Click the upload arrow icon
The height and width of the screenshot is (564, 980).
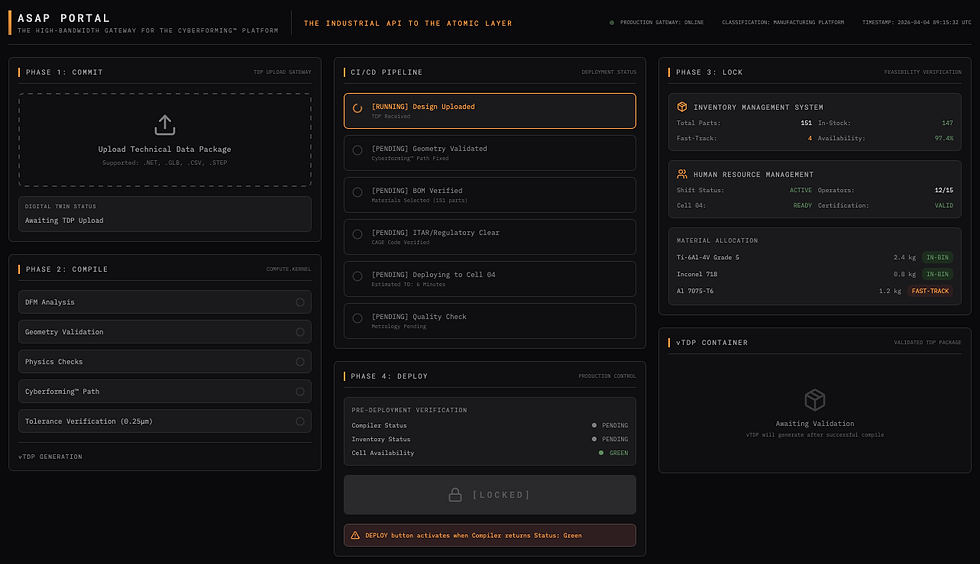pyautogui.click(x=165, y=125)
